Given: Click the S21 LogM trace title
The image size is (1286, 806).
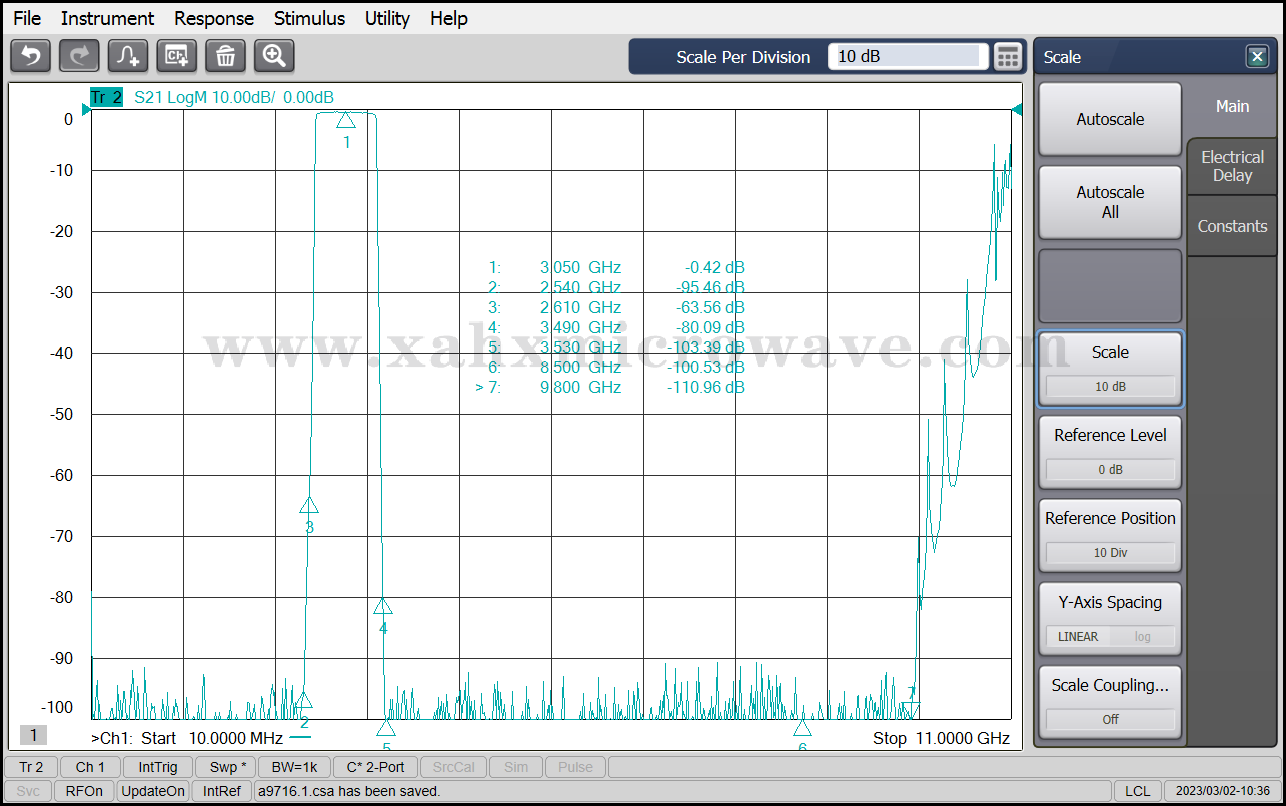Looking at the screenshot, I should coord(234,97).
